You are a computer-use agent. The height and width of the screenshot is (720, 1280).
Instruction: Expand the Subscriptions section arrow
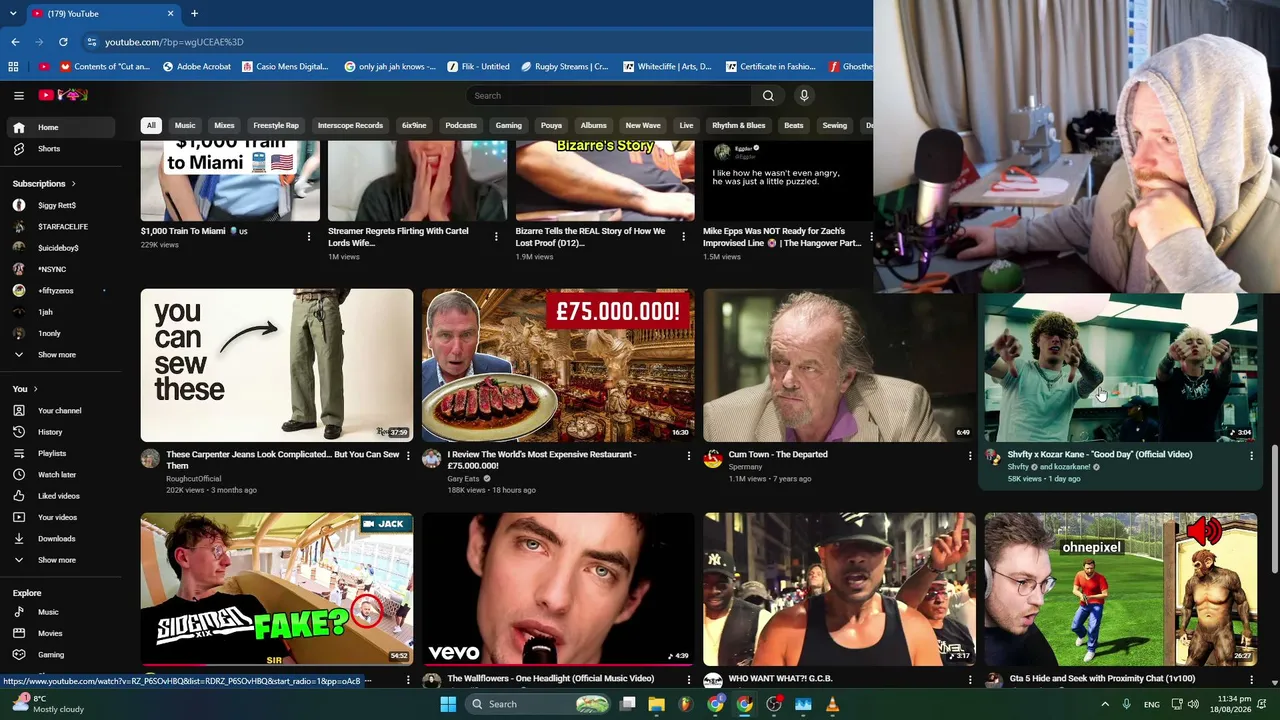pos(73,184)
